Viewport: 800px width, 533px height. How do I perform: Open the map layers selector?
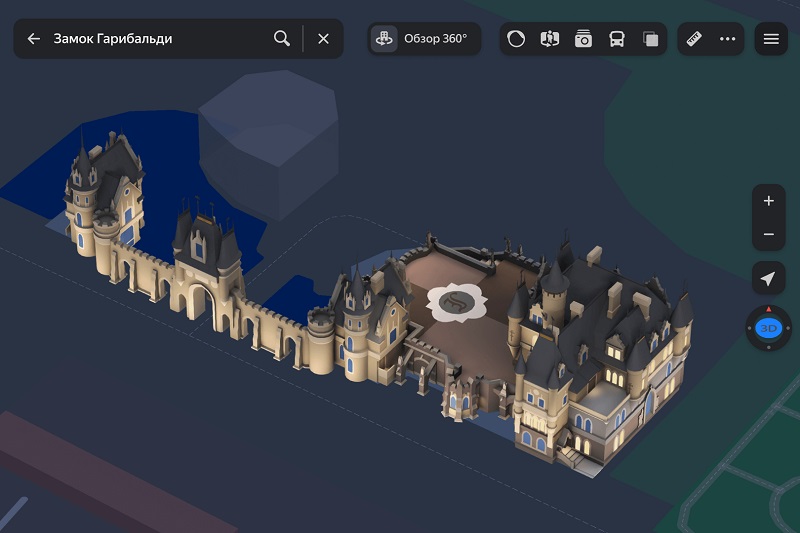tap(651, 39)
